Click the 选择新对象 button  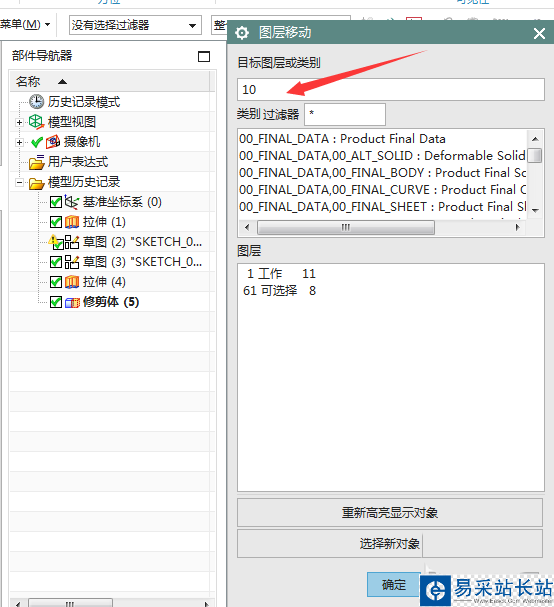(x=390, y=544)
